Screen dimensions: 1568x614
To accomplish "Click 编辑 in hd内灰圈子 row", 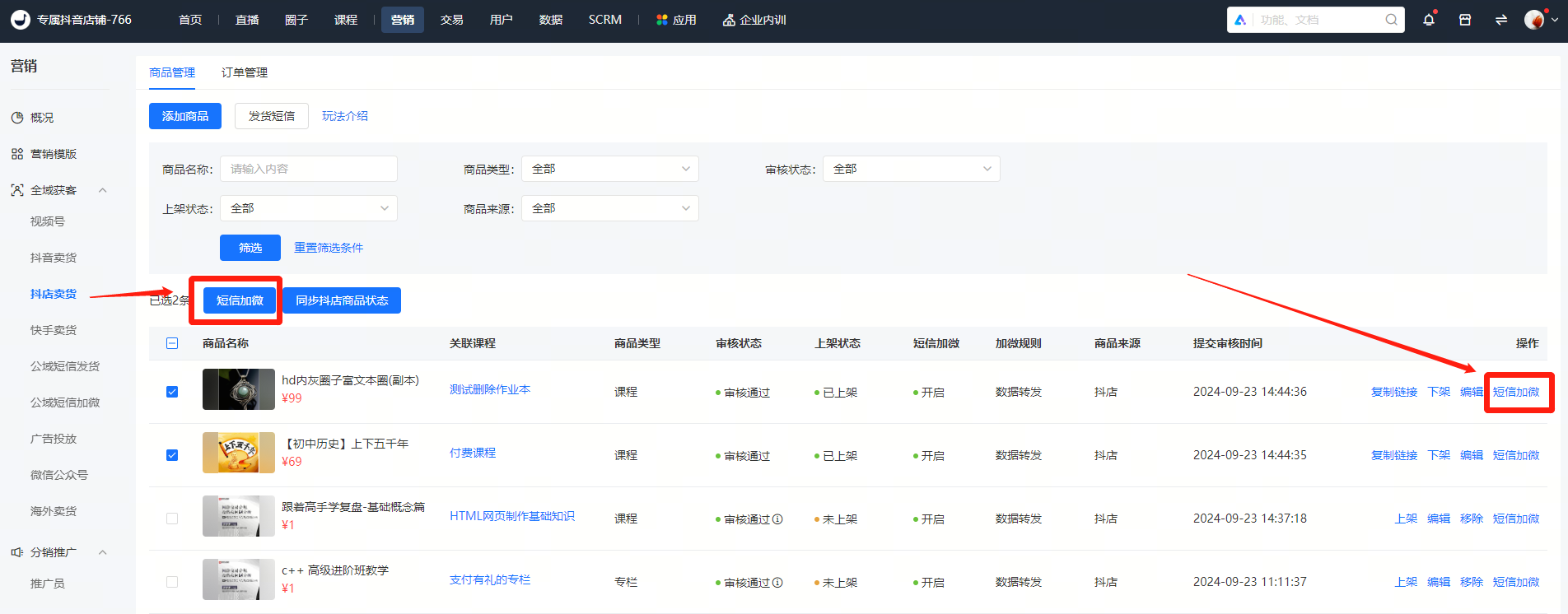I will click(x=1472, y=392).
